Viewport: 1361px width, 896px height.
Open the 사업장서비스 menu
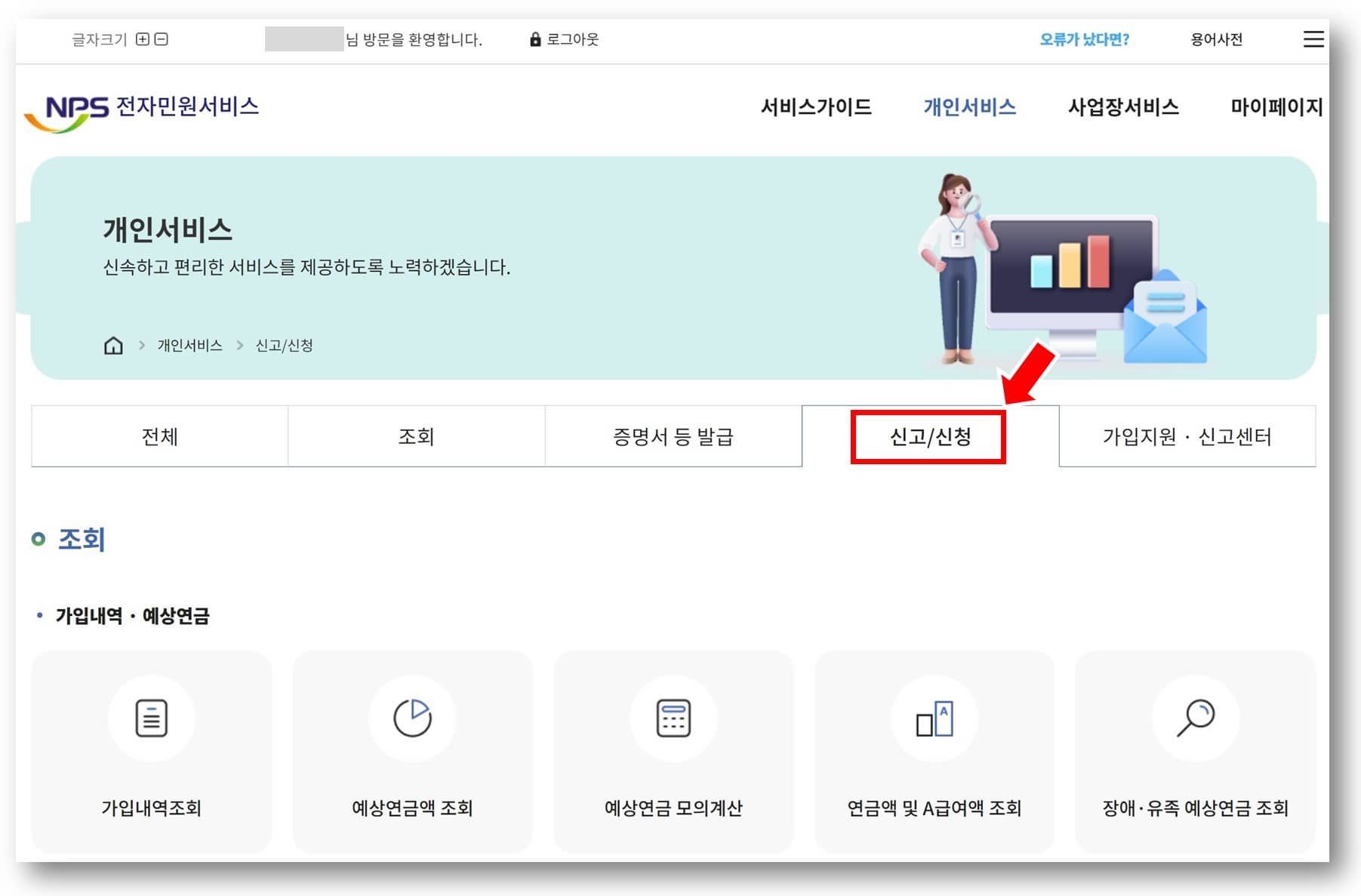[x=1124, y=107]
